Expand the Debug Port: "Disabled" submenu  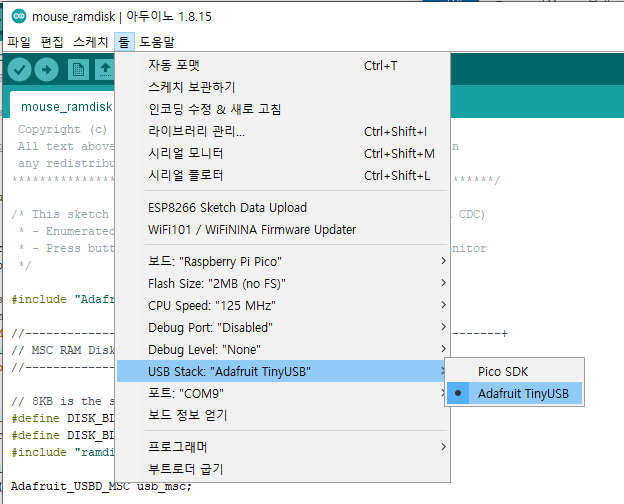(283, 327)
